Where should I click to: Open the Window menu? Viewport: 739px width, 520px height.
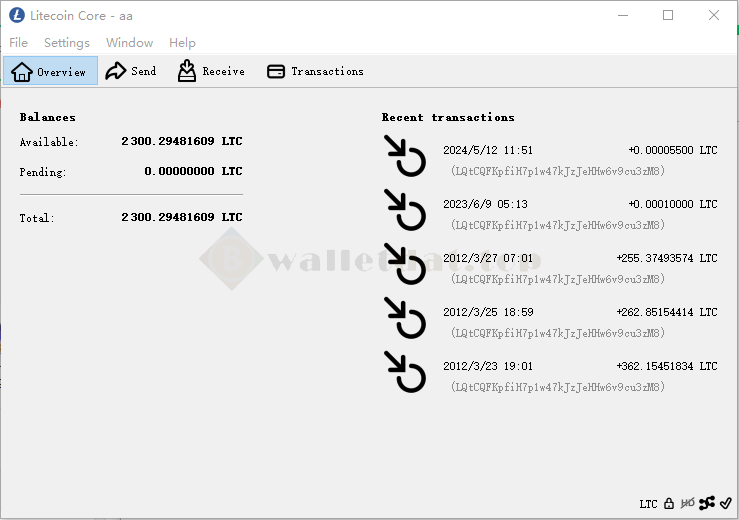(x=130, y=43)
